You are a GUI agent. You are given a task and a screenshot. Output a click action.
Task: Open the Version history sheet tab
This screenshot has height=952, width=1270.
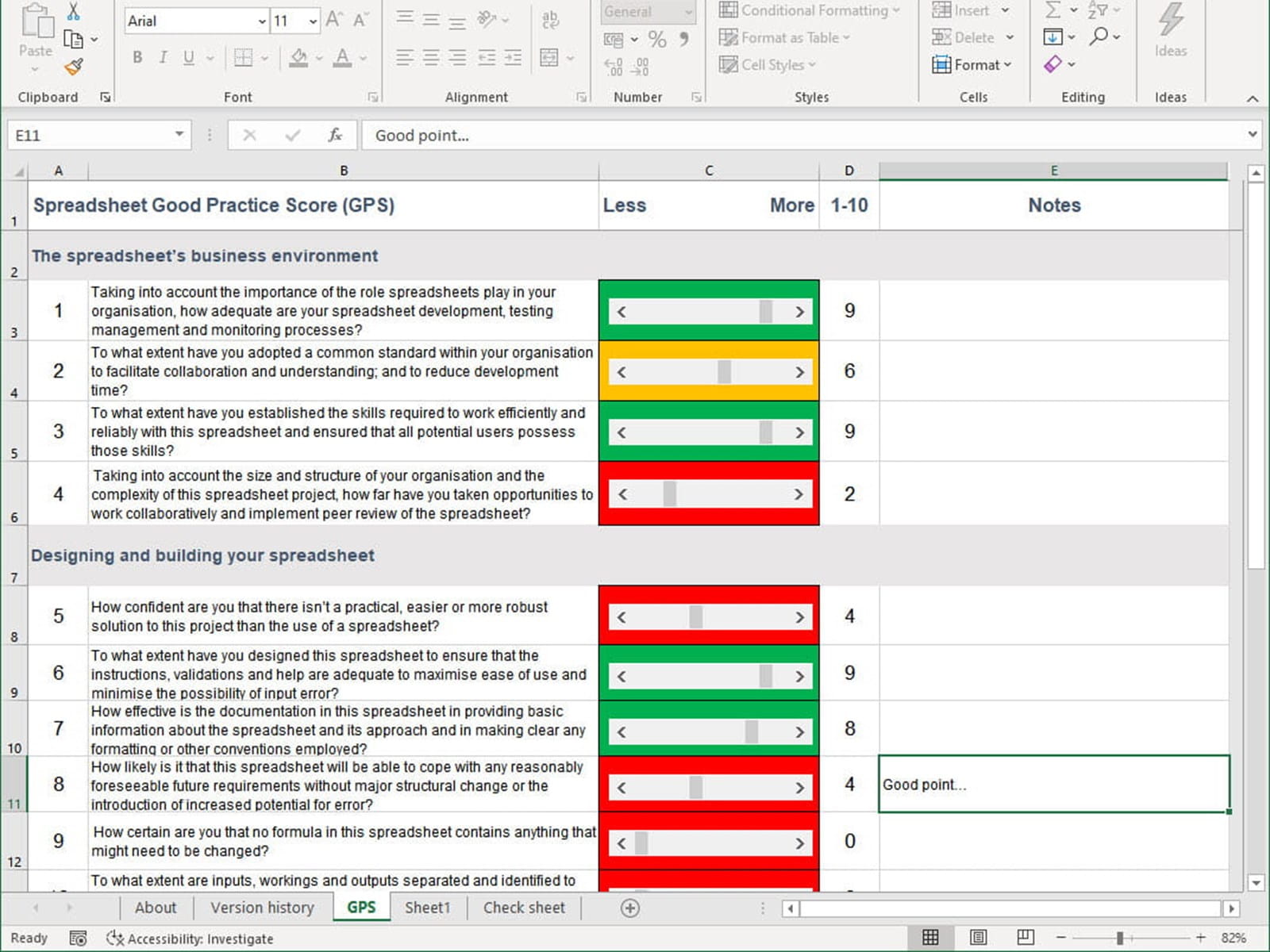pos(262,908)
